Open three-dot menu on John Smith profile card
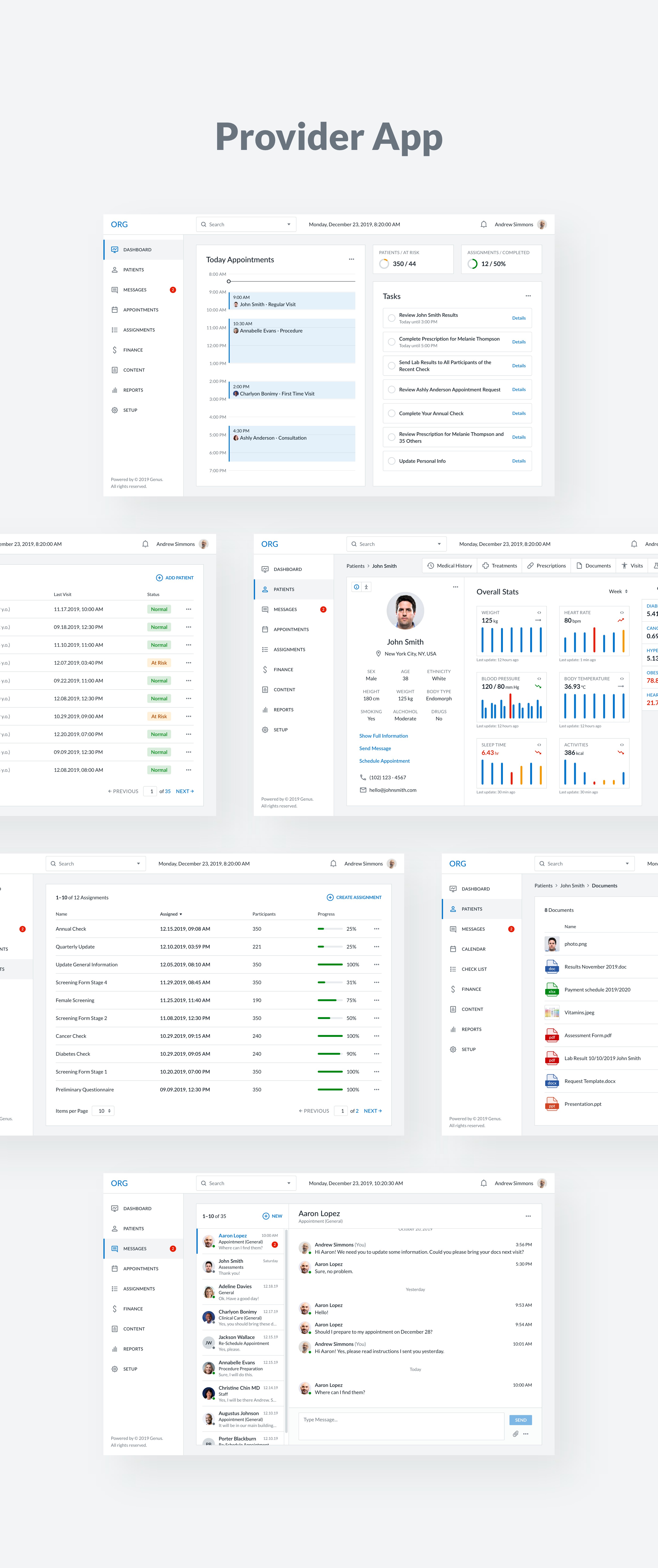 pyautogui.click(x=455, y=587)
